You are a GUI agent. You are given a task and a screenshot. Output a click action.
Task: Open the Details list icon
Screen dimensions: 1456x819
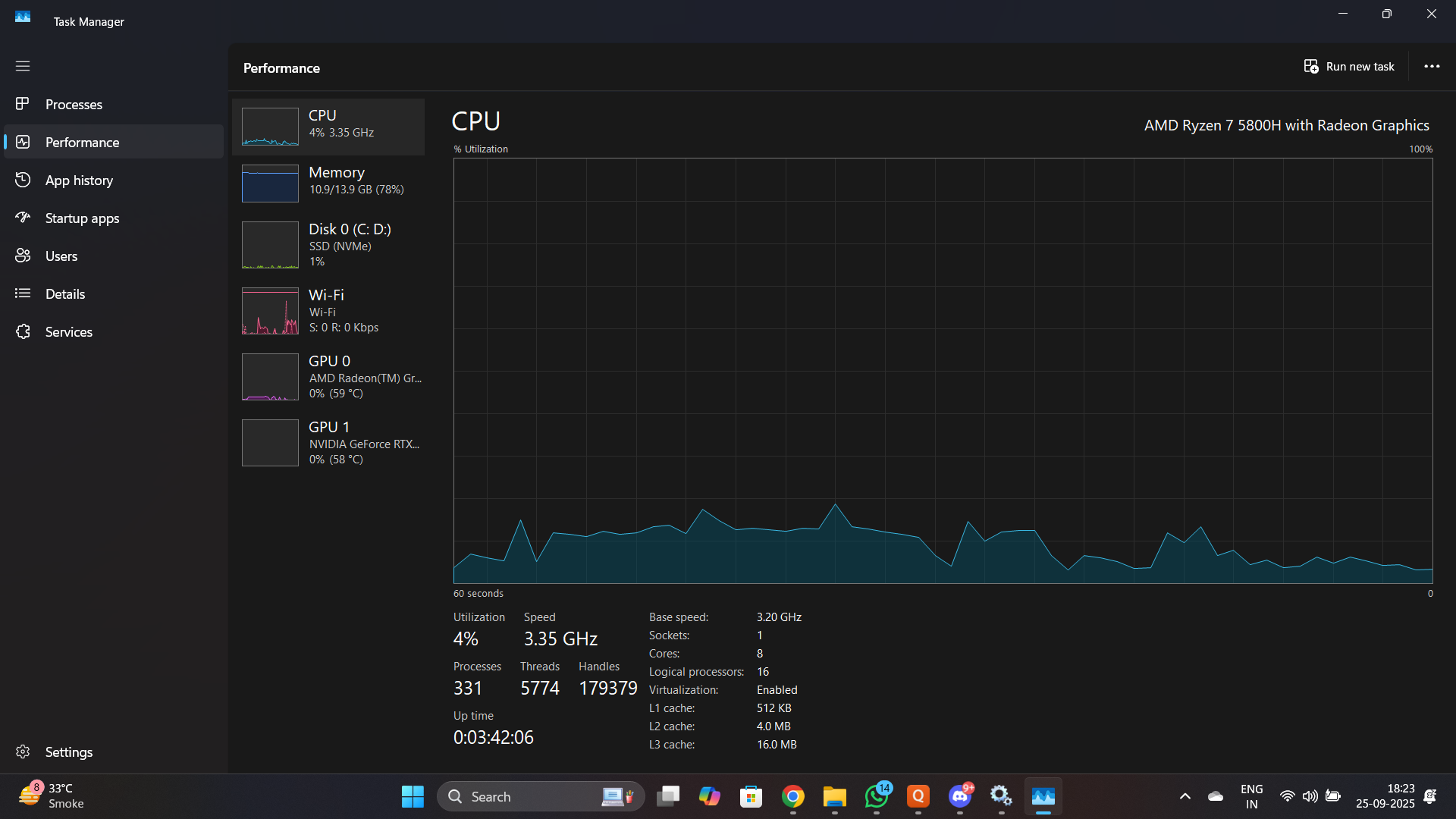point(23,293)
